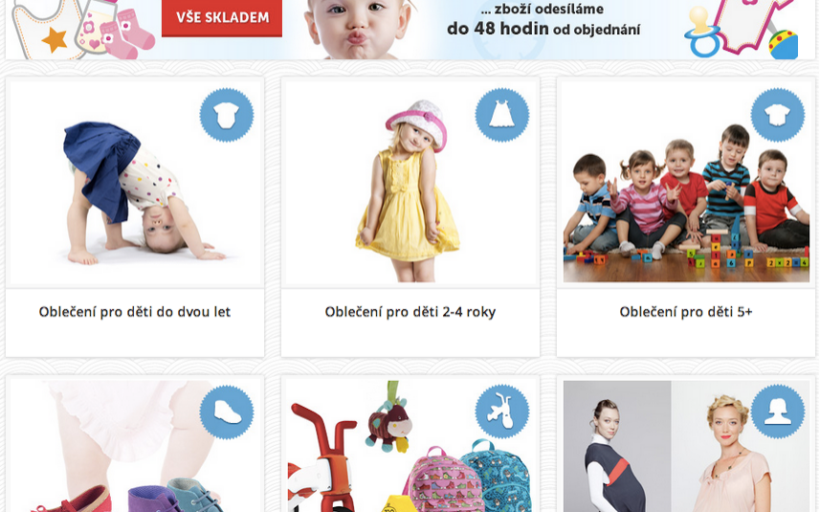The height and width of the screenshot is (512, 820).
Task: Click the pacifier illustration in banner
Action: [703, 32]
